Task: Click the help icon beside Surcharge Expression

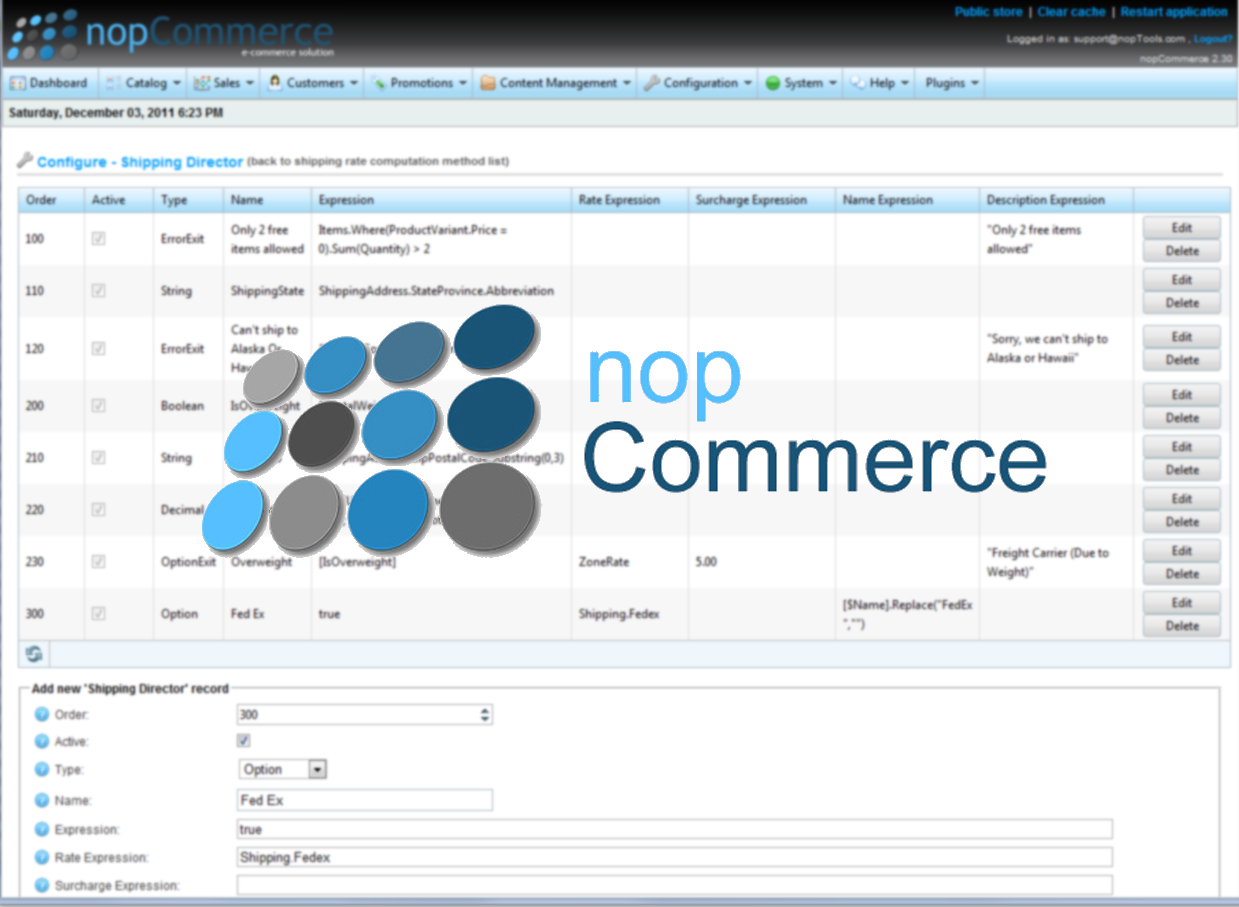Action: (42, 885)
